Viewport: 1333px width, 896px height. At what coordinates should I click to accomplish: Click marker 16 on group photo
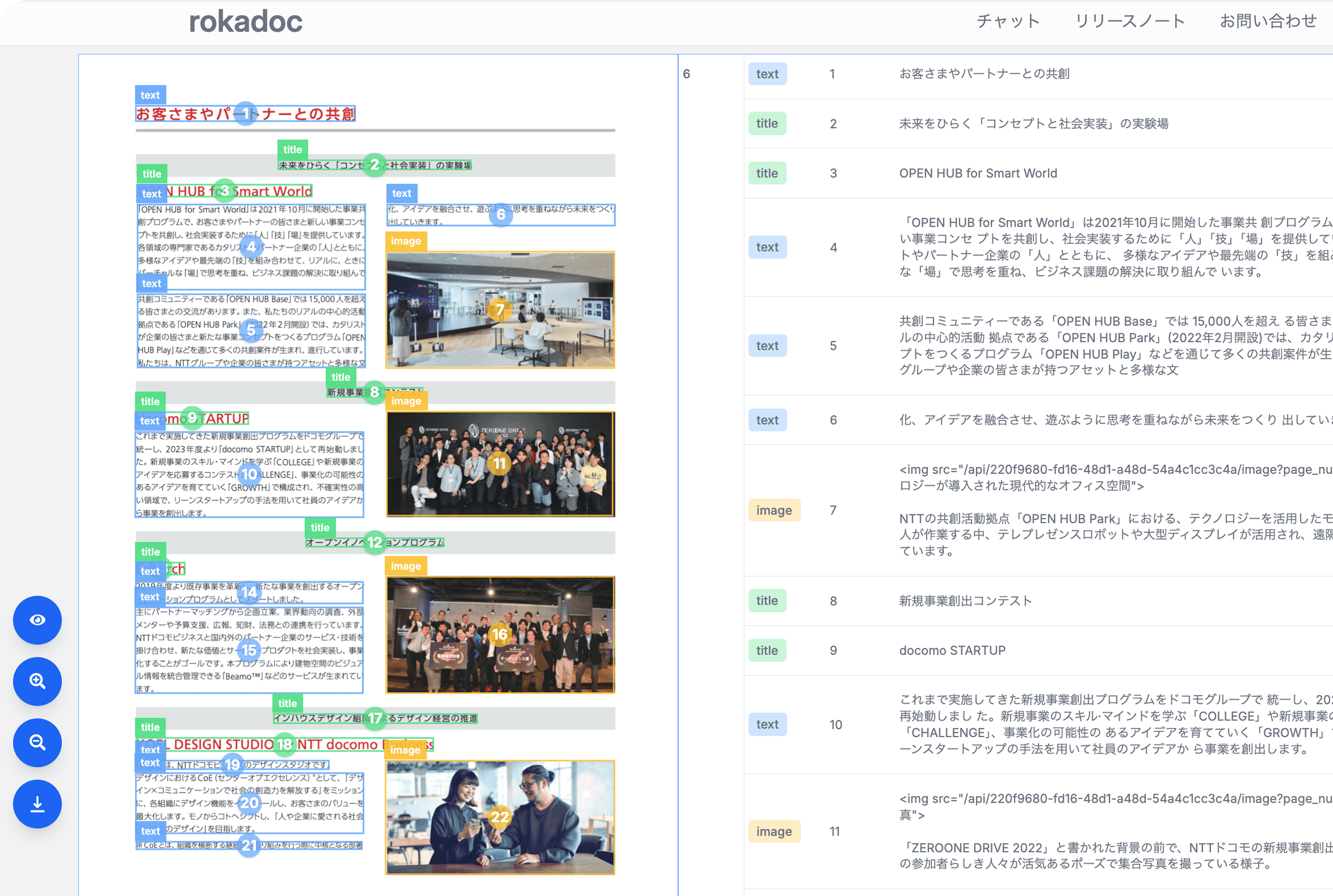pyautogui.click(x=500, y=634)
